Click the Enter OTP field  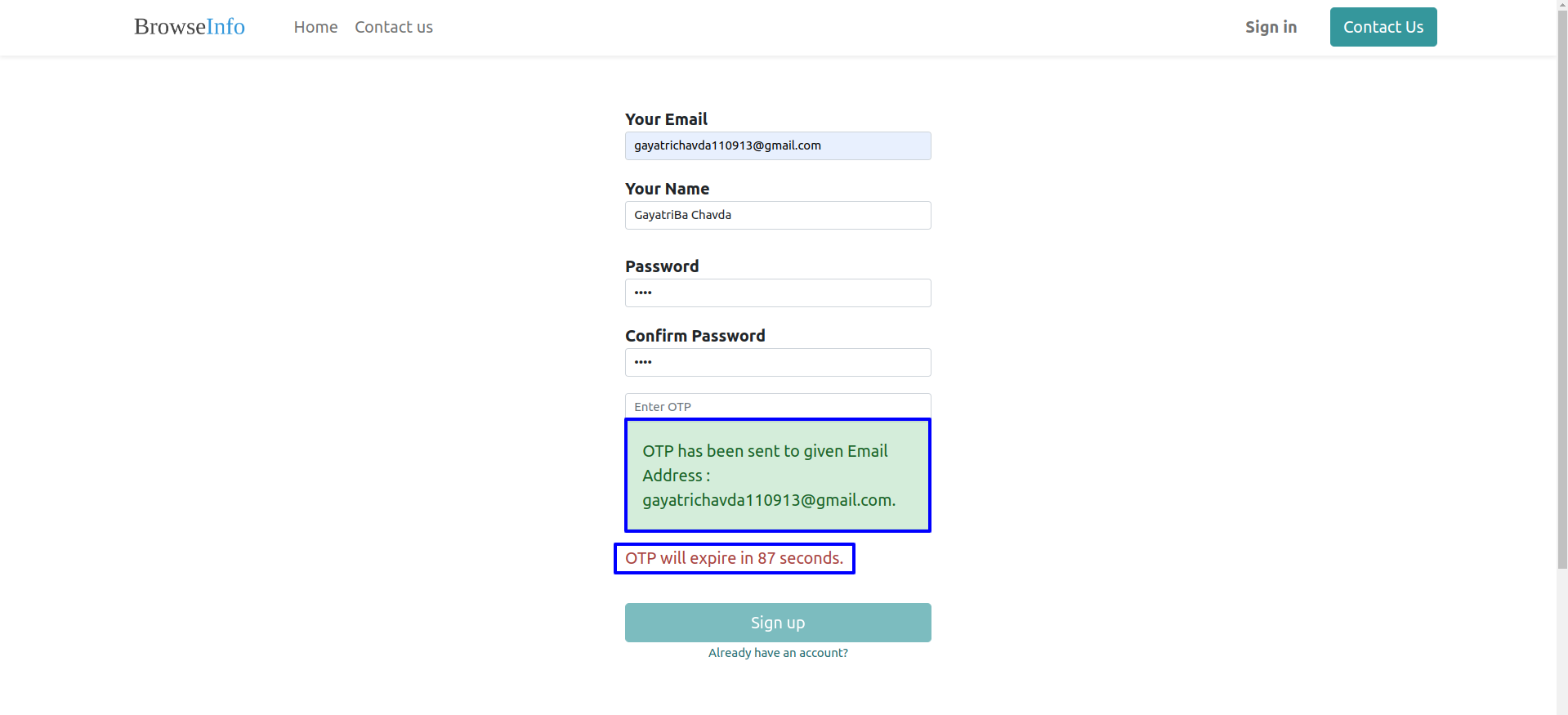coord(778,406)
